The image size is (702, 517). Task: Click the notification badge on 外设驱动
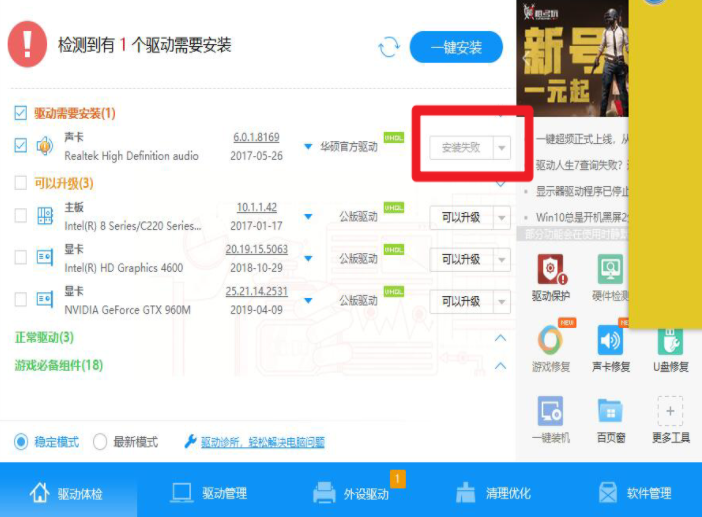[398, 479]
